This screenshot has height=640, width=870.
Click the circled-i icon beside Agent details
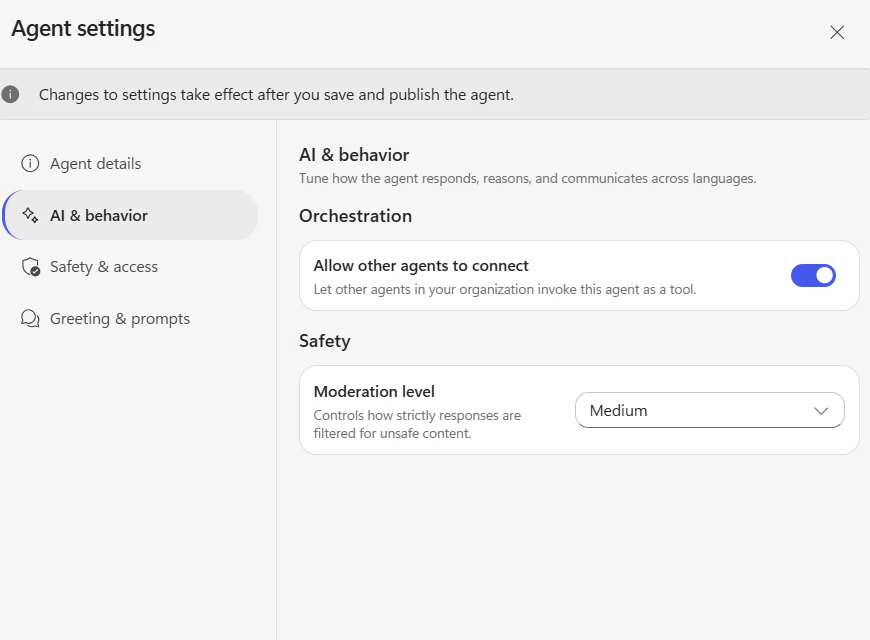coord(30,163)
